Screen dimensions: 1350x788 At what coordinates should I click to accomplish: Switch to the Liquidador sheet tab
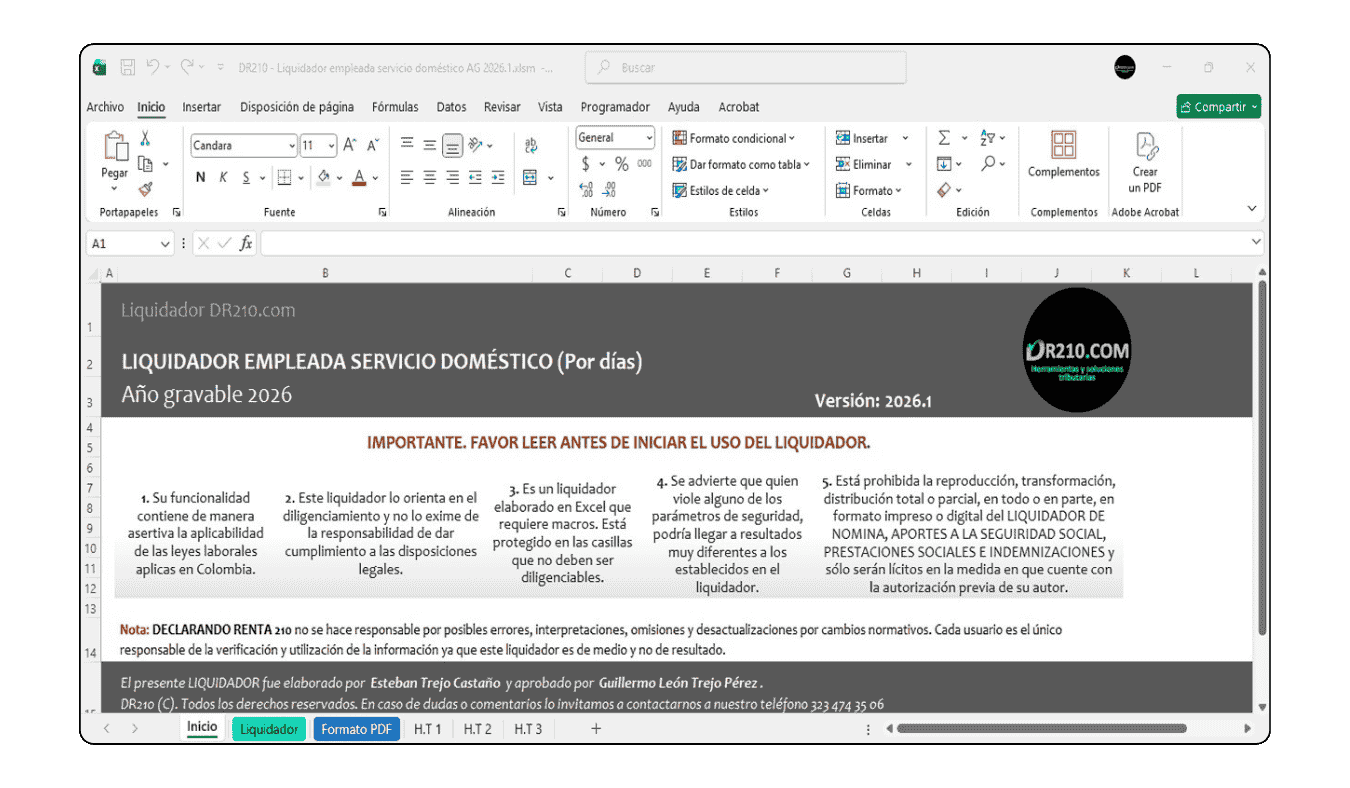(268, 729)
